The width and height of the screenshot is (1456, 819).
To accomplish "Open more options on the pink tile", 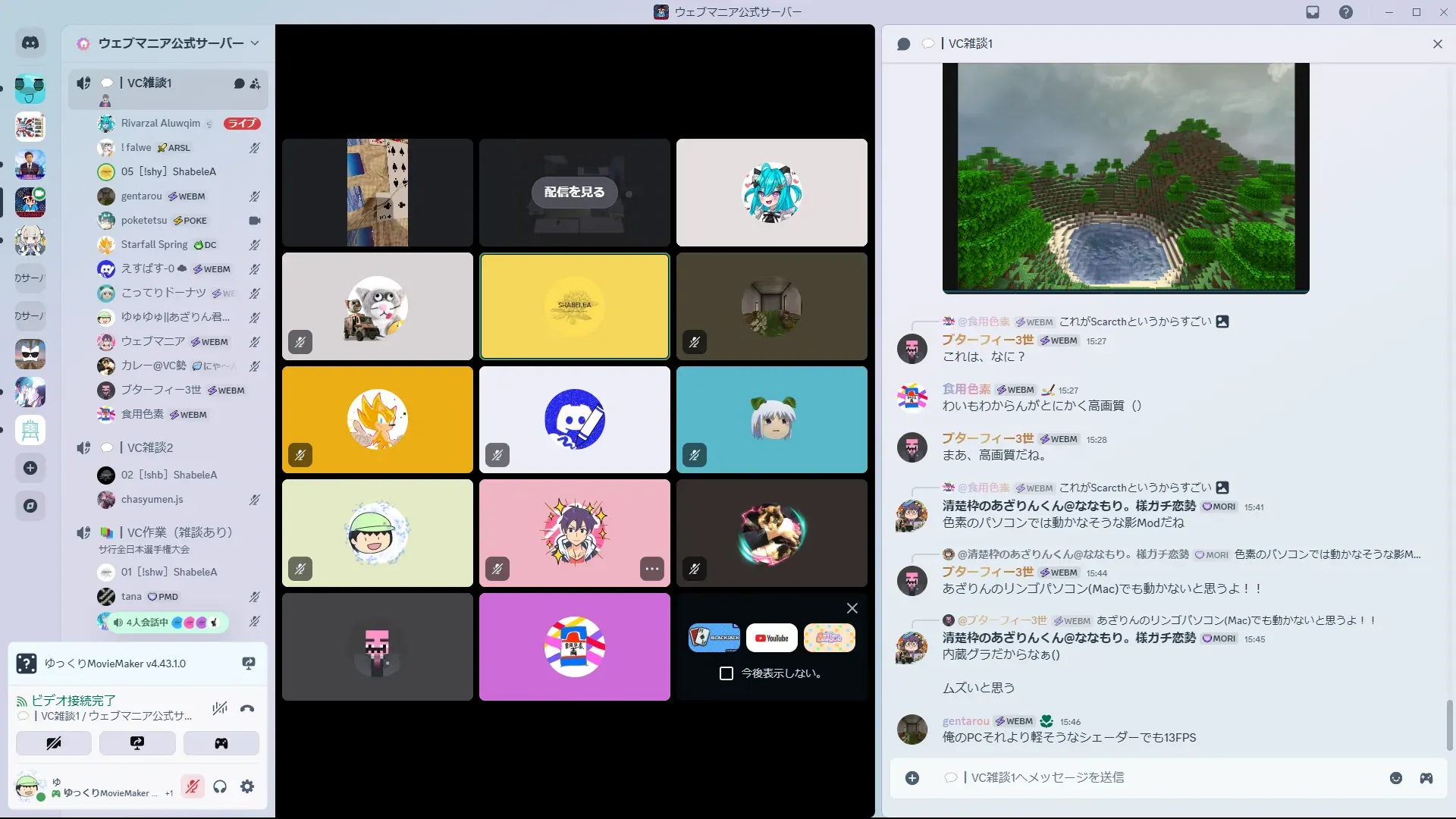I will (x=651, y=569).
